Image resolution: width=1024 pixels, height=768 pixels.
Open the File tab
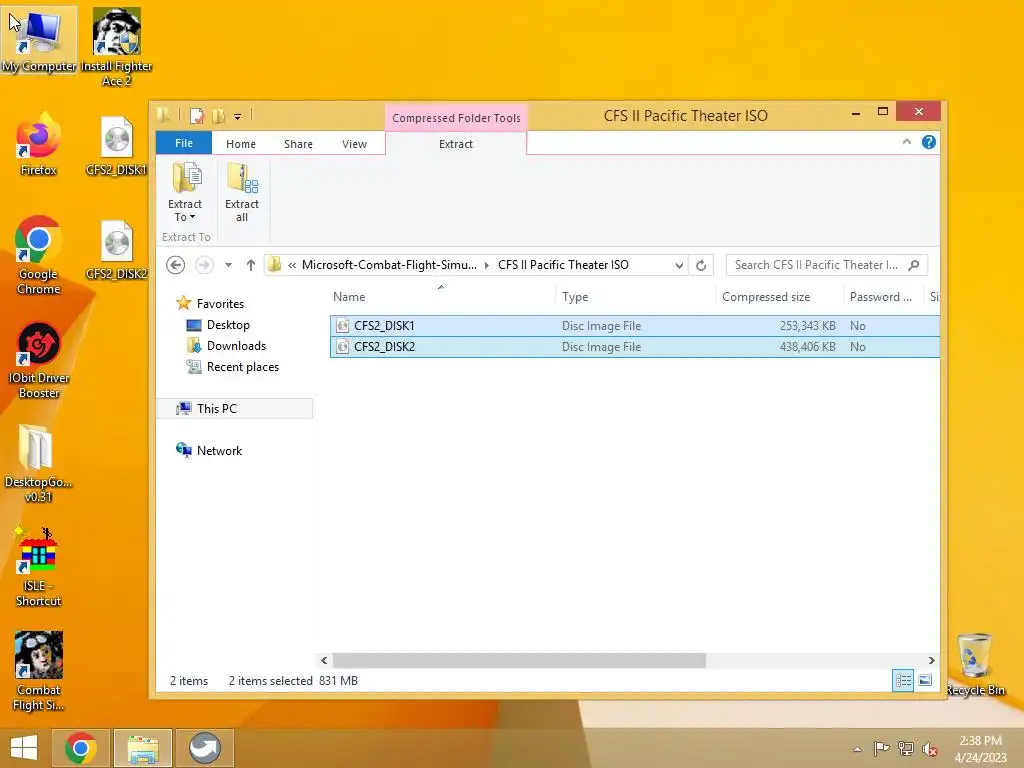point(184,143)
